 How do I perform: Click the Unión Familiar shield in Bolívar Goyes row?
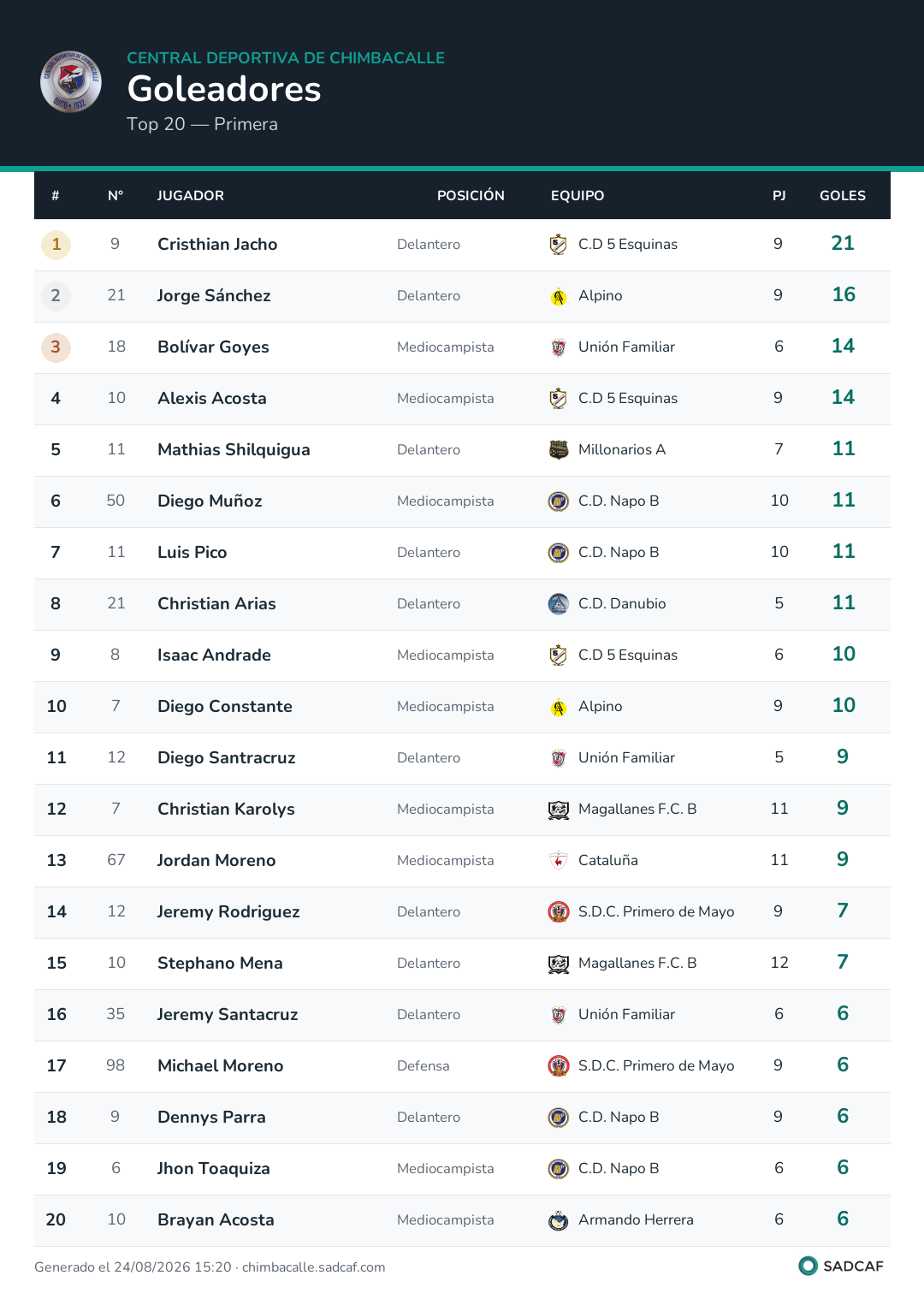(559, 347)
